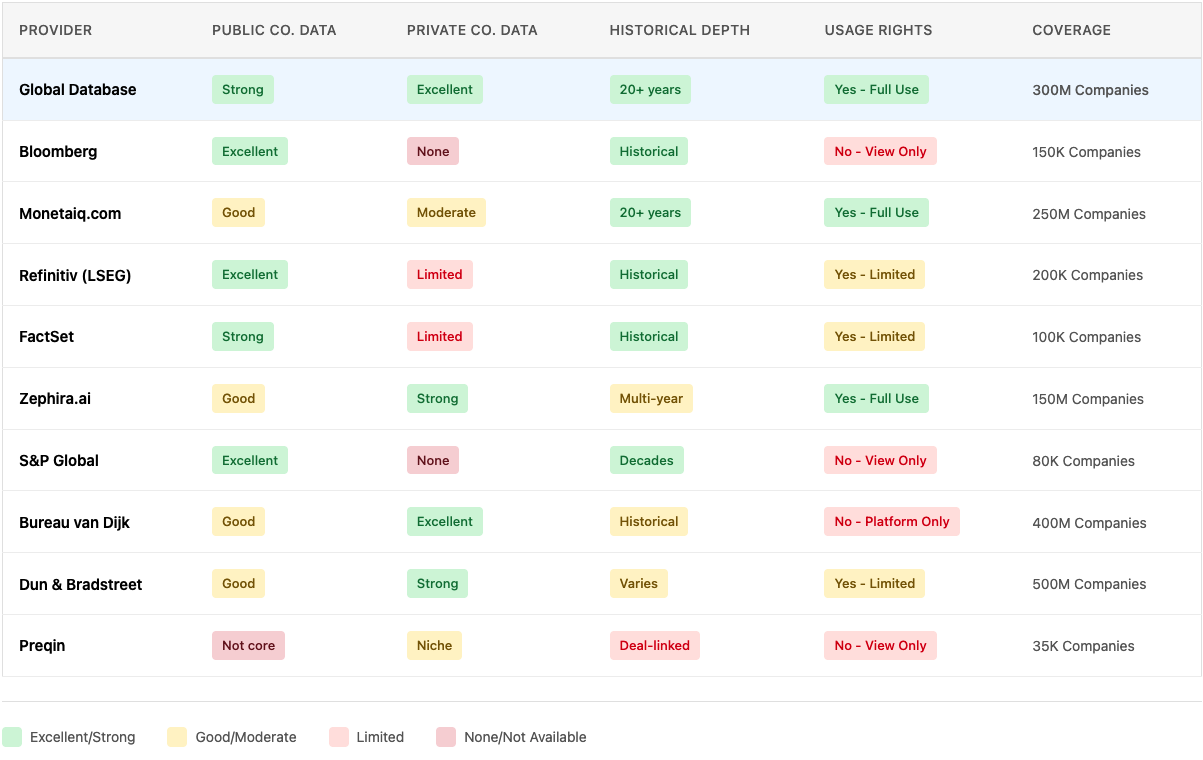Click Dun & Bradstreet's 'Varies' badge

tap(638, 584)
